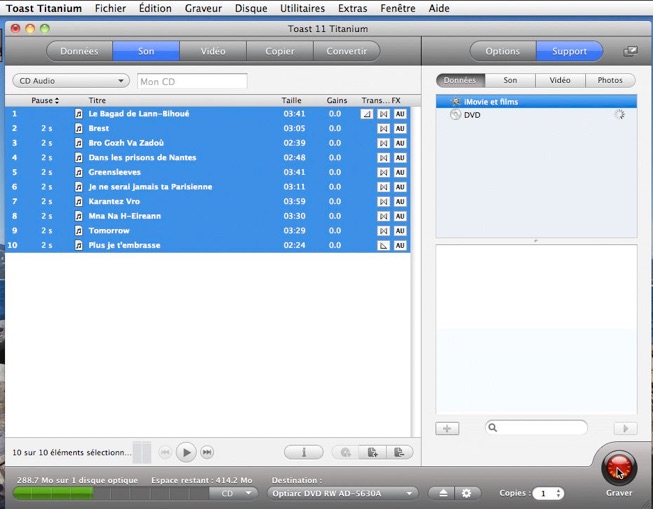
Task: Click the add files icon in bottom toolbar
Action: click(372, 452)
